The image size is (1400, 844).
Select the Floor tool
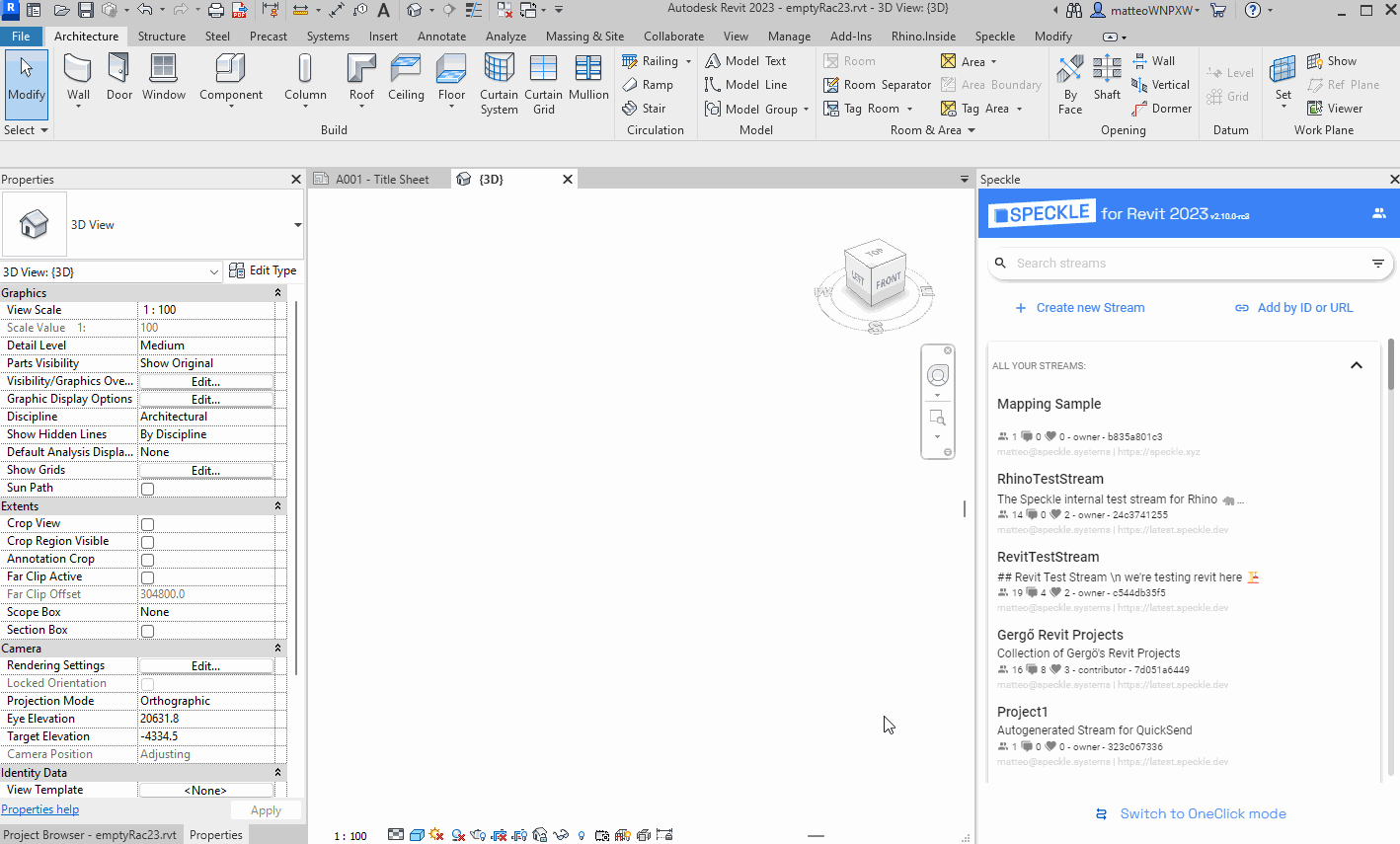[451, 78]
